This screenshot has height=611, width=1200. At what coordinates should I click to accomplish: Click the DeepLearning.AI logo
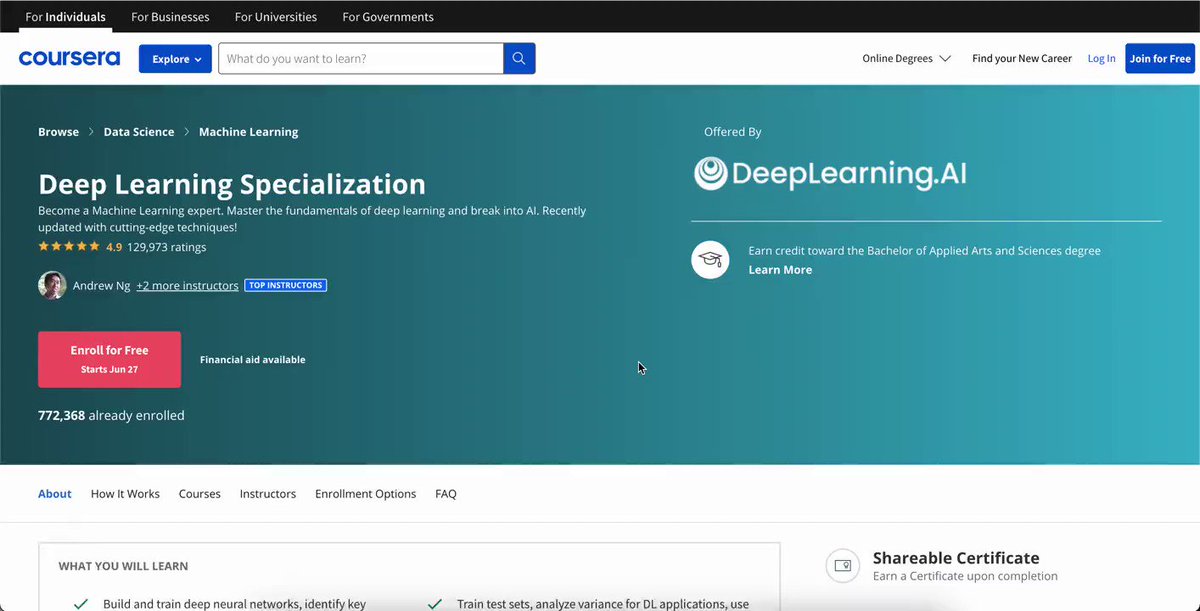click(830, 174)
